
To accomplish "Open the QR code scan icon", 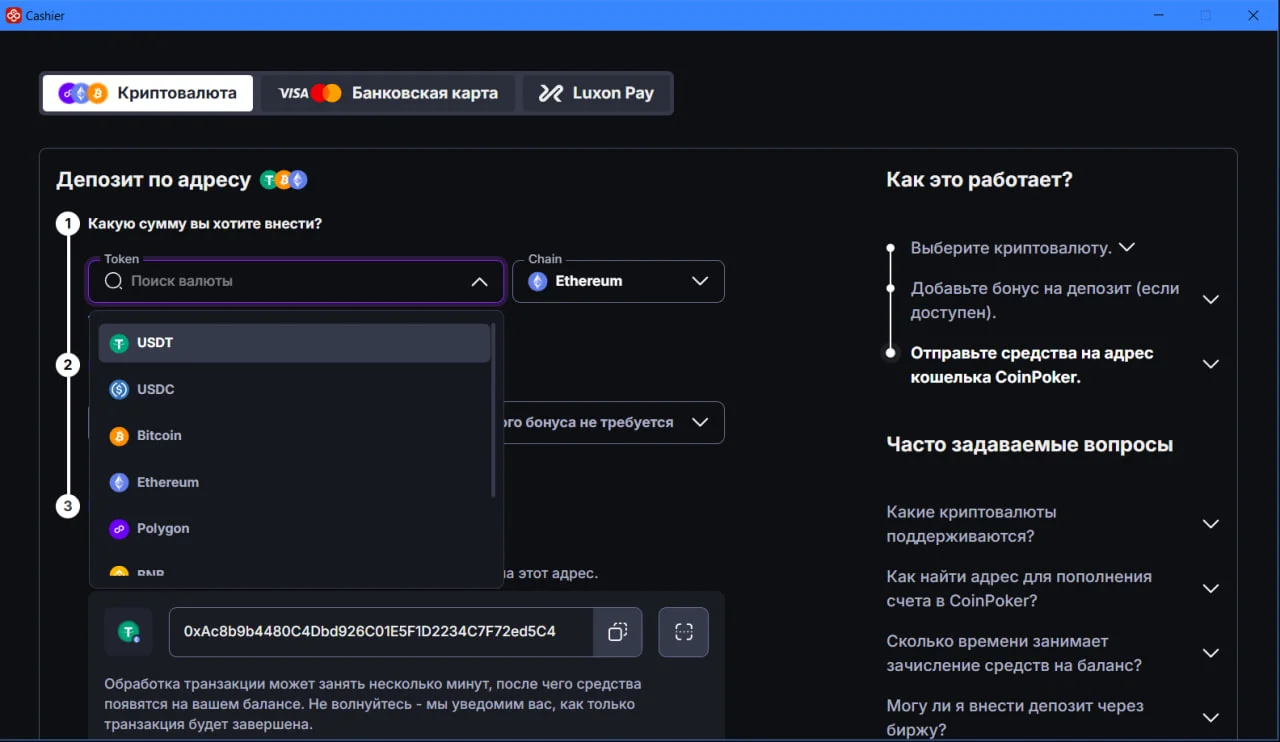I will [684, 632].
